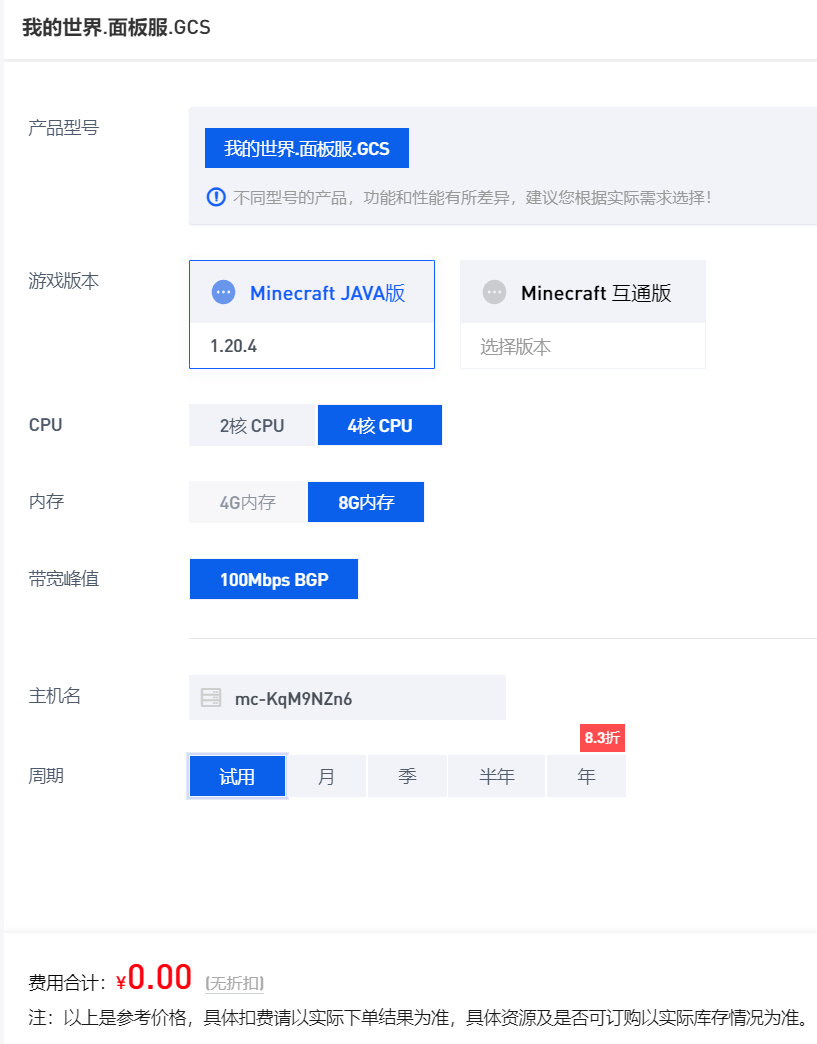Select the 试用 trial period tab
Viewport: 817px width, 1044px height.
237,776
